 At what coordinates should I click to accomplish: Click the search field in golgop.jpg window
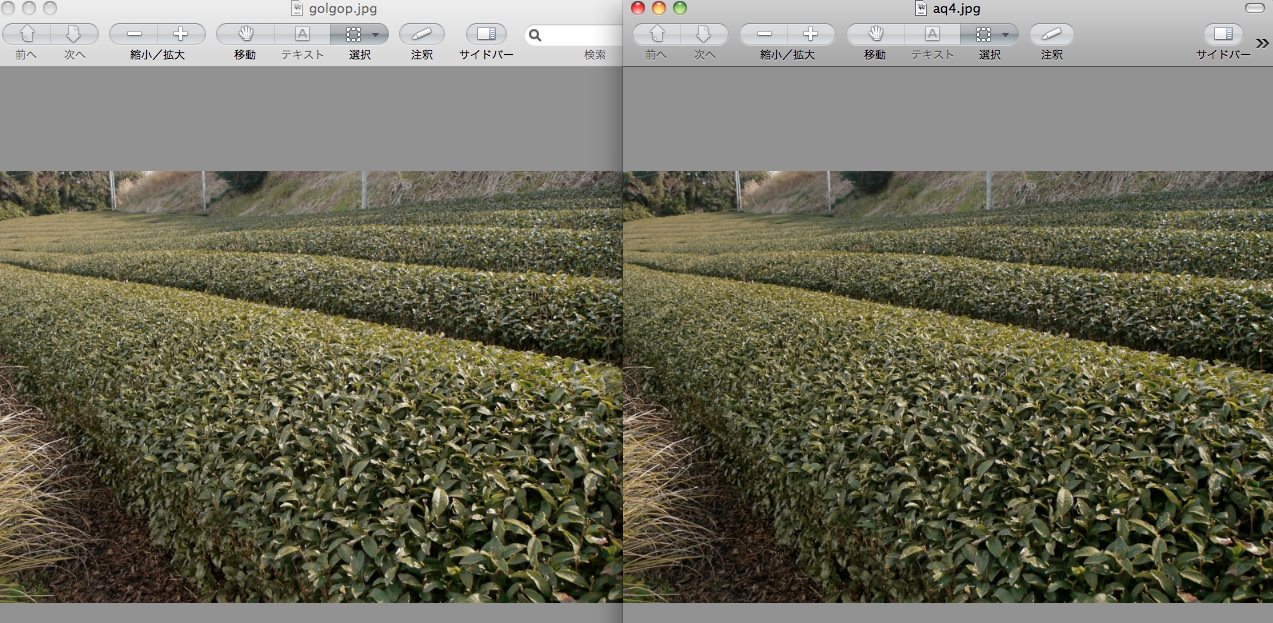(x=575, y=35)
